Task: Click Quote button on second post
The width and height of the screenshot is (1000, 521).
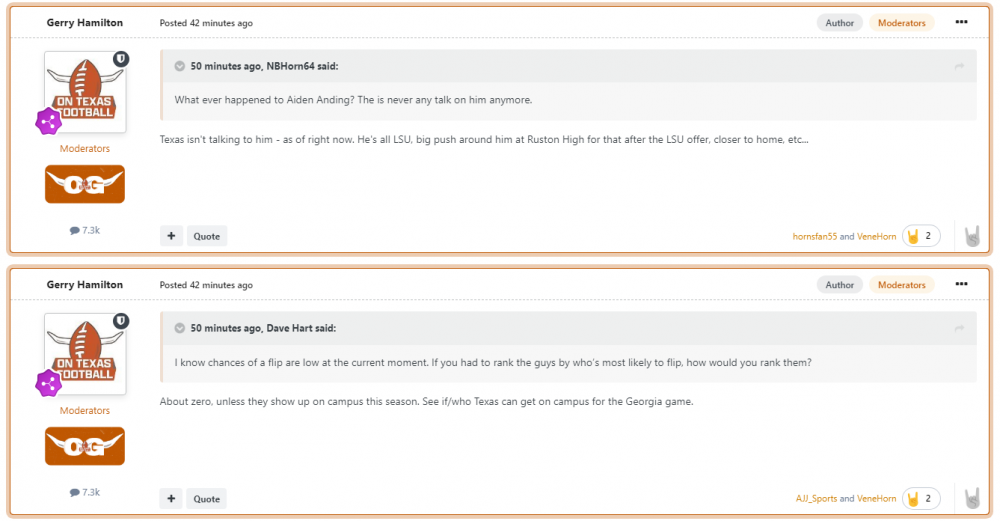Action: point(207,498)
